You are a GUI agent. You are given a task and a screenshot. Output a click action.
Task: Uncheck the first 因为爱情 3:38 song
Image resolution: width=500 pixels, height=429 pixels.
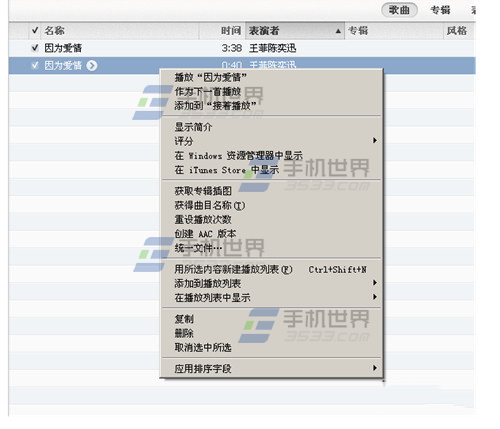click(35, 48)
